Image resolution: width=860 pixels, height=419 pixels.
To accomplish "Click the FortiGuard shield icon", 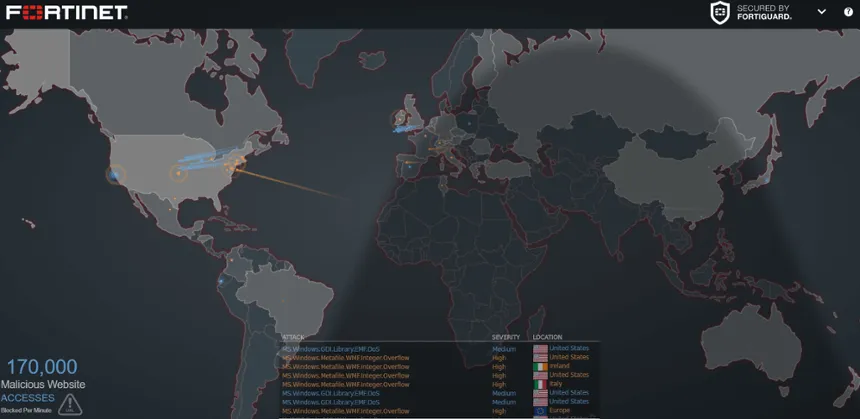I will pos(720,13).
